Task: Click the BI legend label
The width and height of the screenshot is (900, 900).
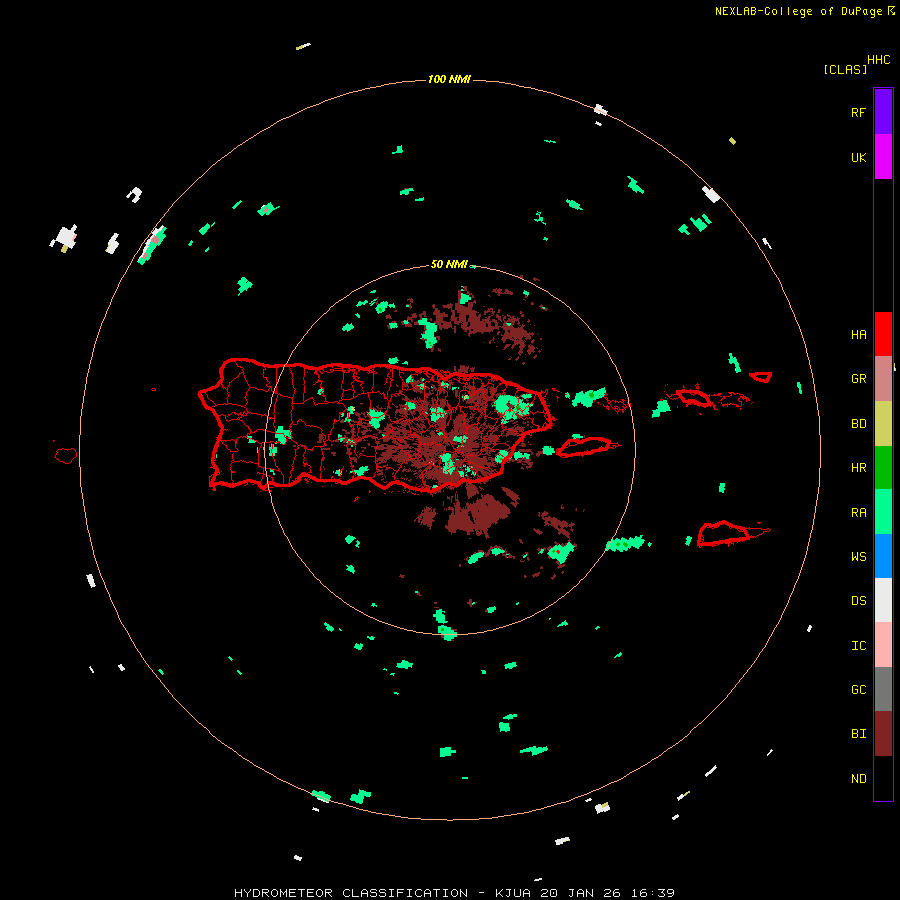Action: coord(858,734)
